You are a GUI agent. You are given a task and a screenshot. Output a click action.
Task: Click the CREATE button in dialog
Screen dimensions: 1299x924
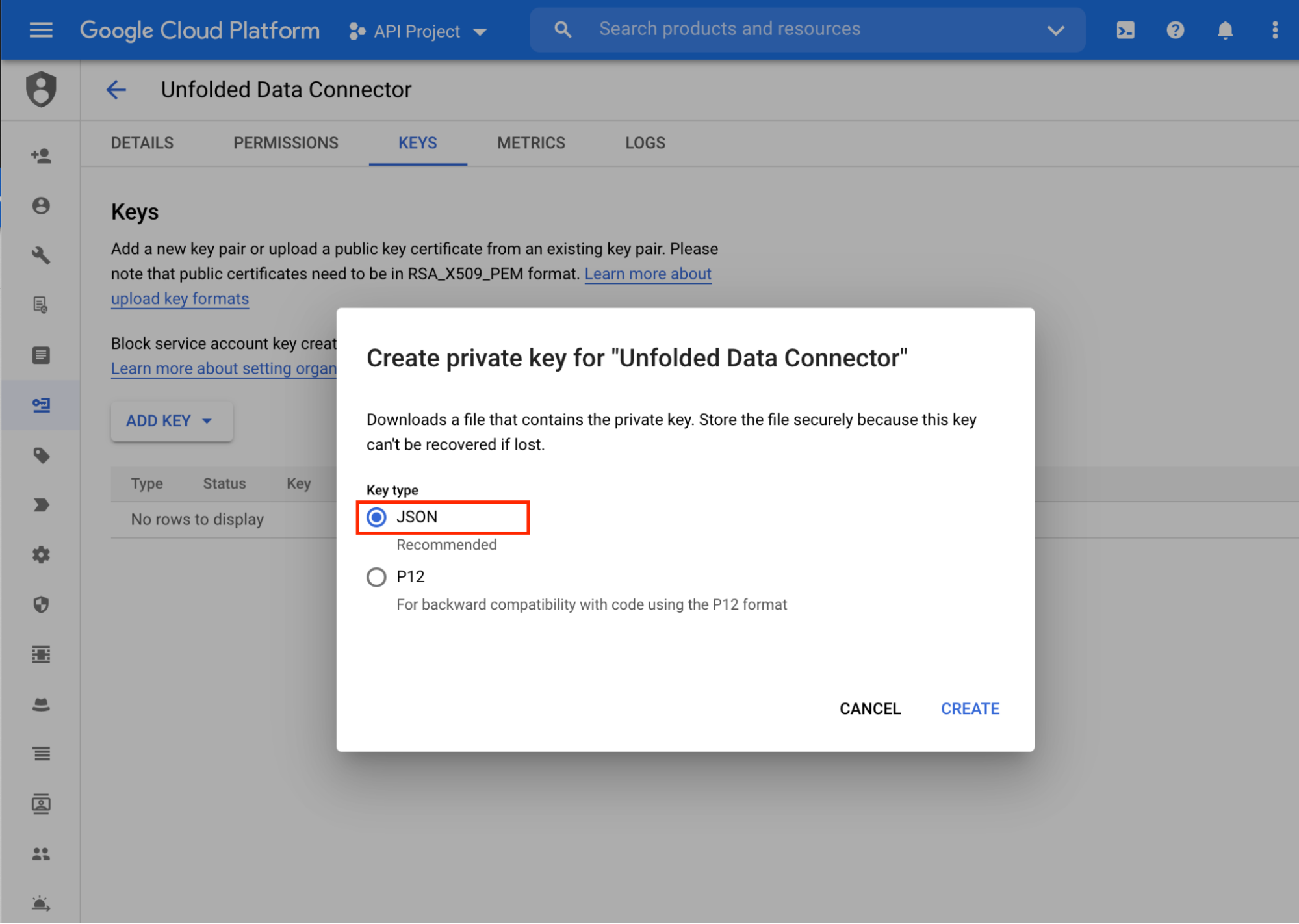click(970, 708)
